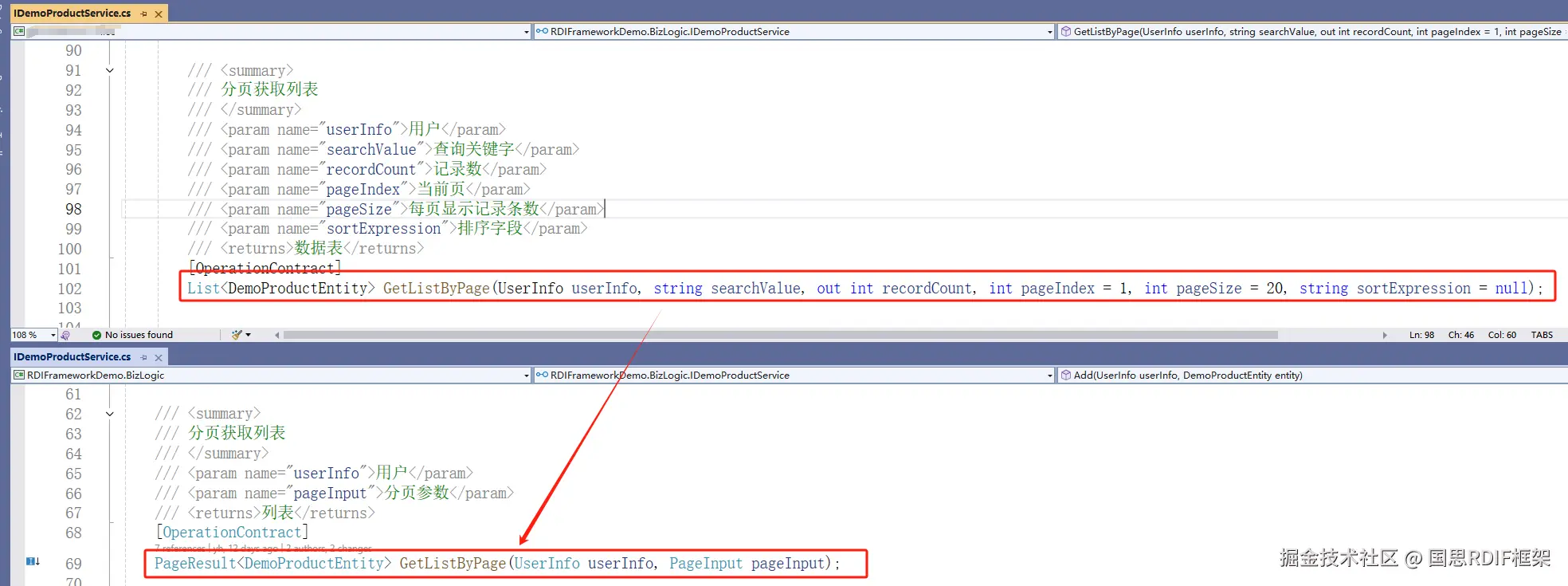The width and height of the screenshot is (1568, 586).
Task: Collapse the summary block at line 91
Action: point(110,71)
